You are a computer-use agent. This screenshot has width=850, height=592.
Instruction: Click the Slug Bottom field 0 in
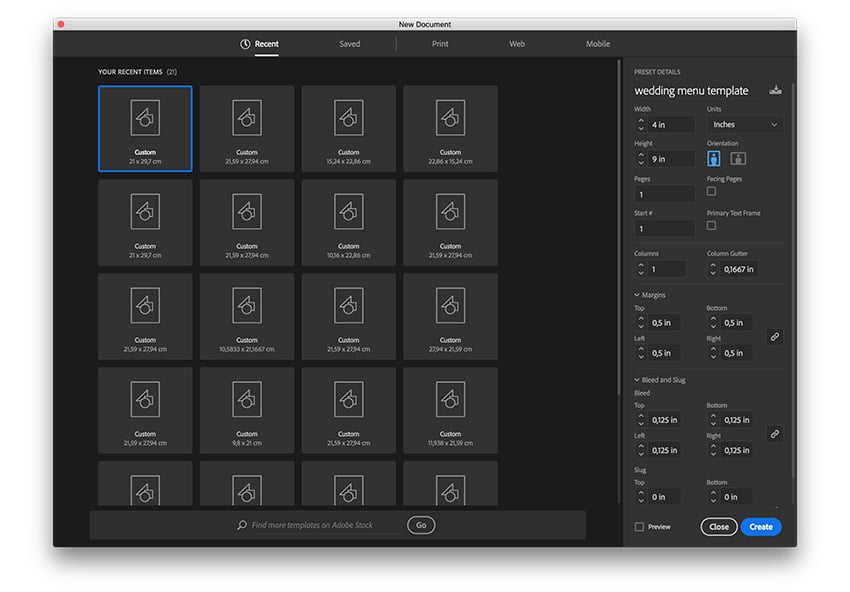(x=737, y=497)
